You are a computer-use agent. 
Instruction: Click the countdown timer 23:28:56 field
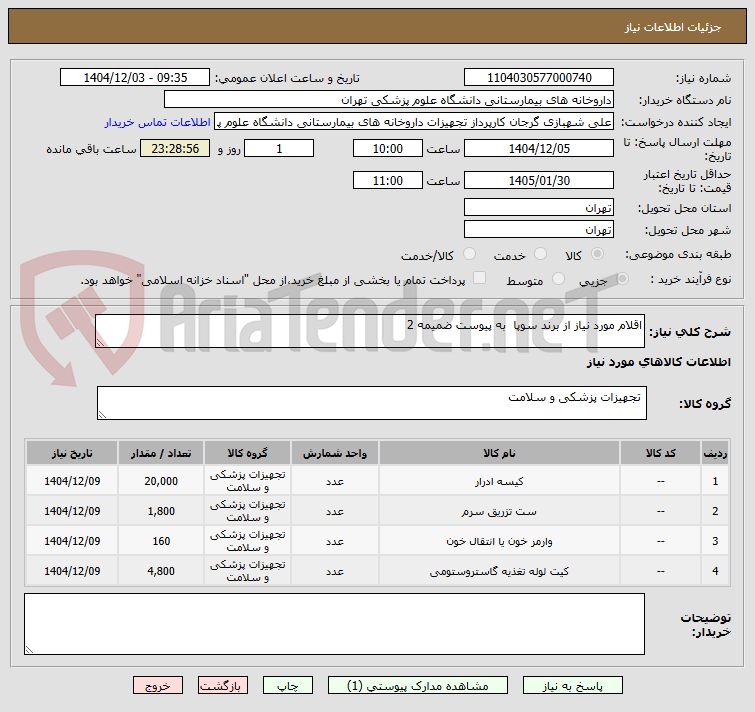[x=175, y=149]
